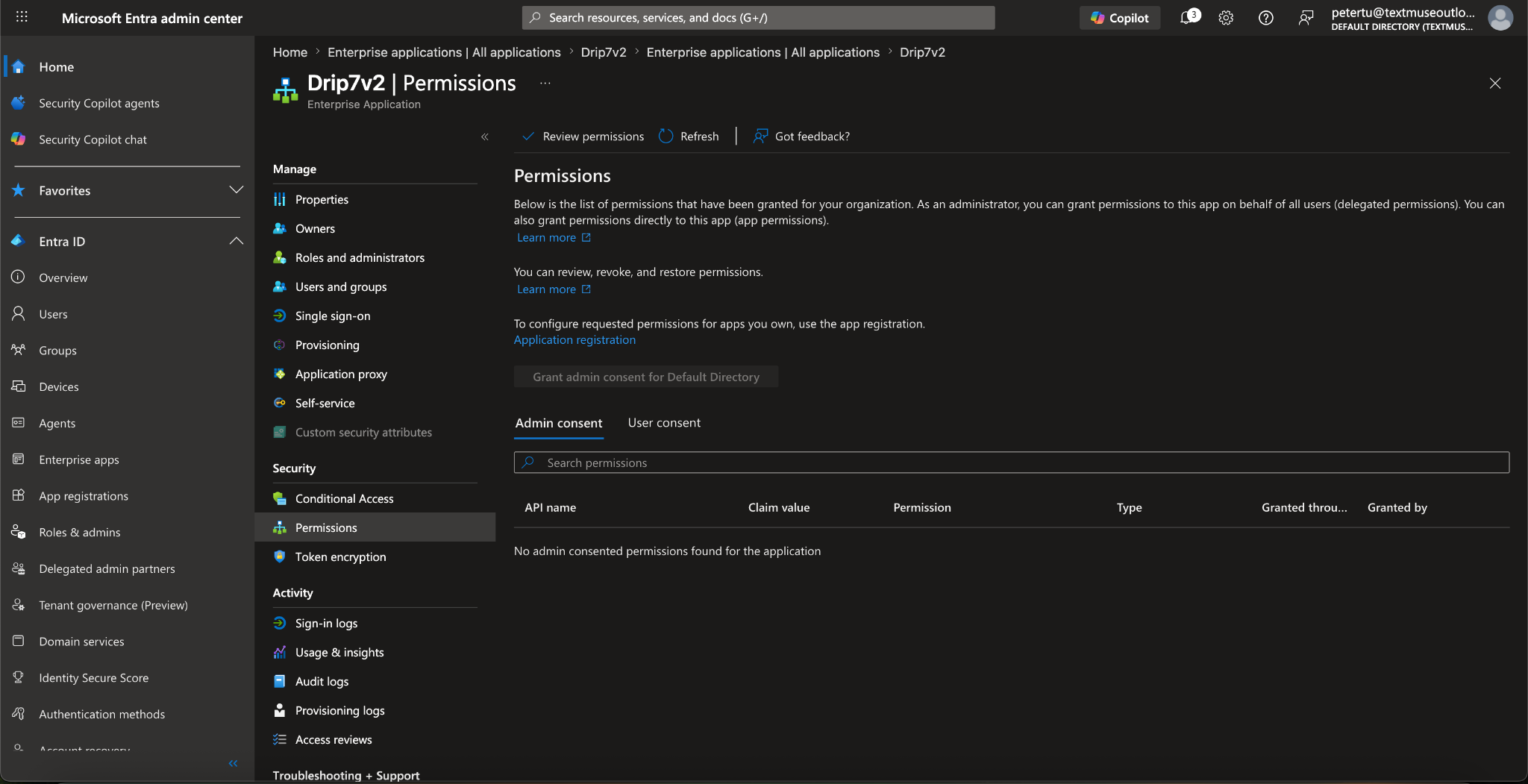Collapse the Entra ID section chevron
Viewport: 1528px width, 784px height.
coord(236,241)
